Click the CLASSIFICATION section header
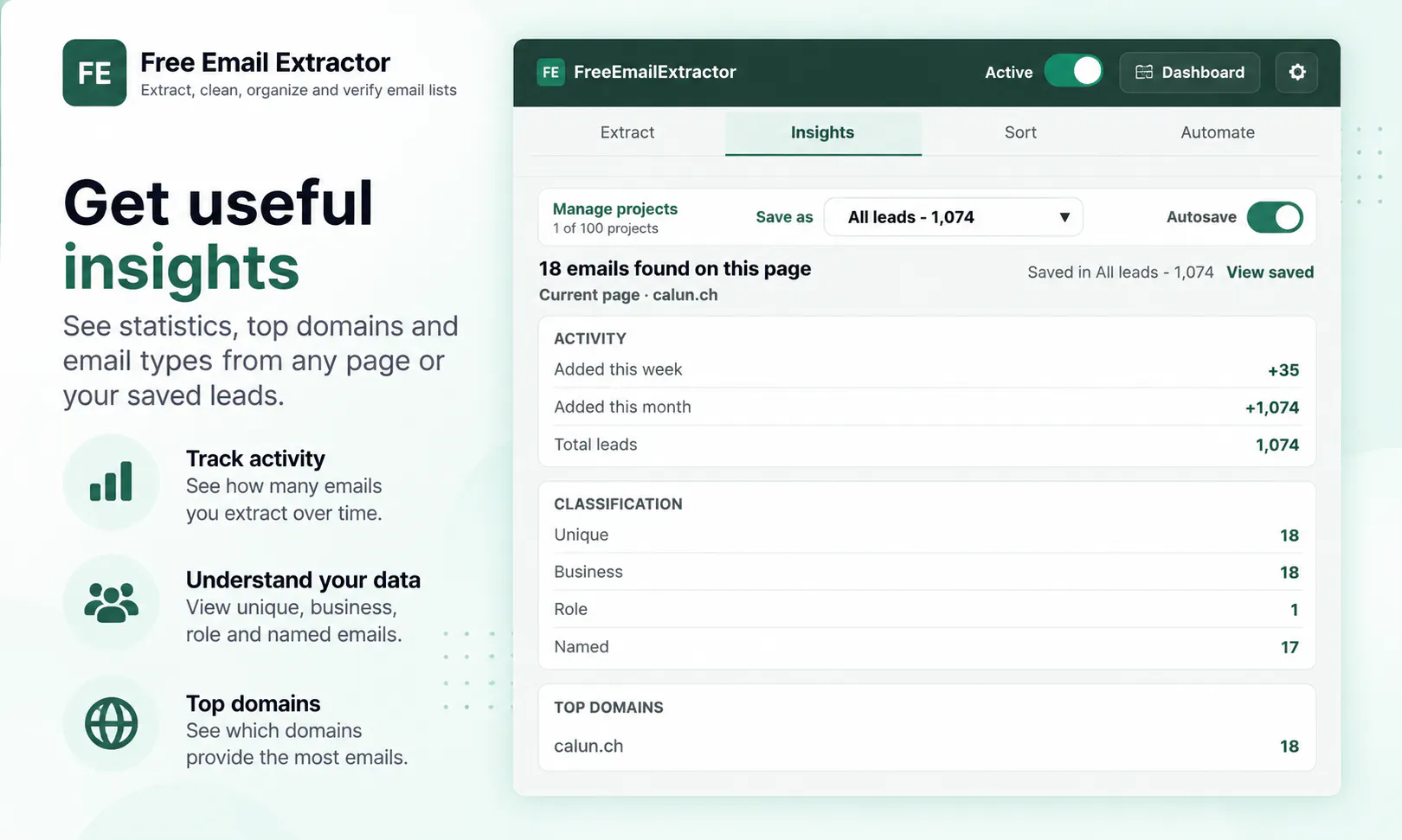The image size is (1402, 840). point(618,503)
